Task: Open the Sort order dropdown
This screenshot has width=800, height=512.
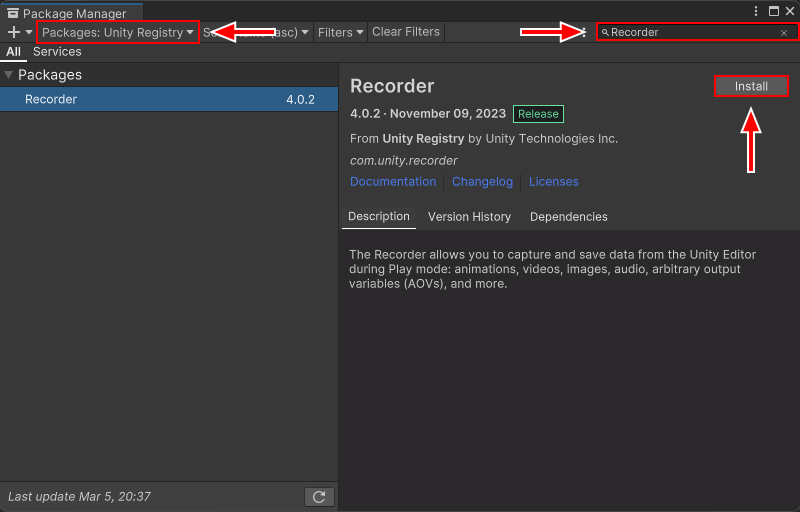Action: (257, 32)
